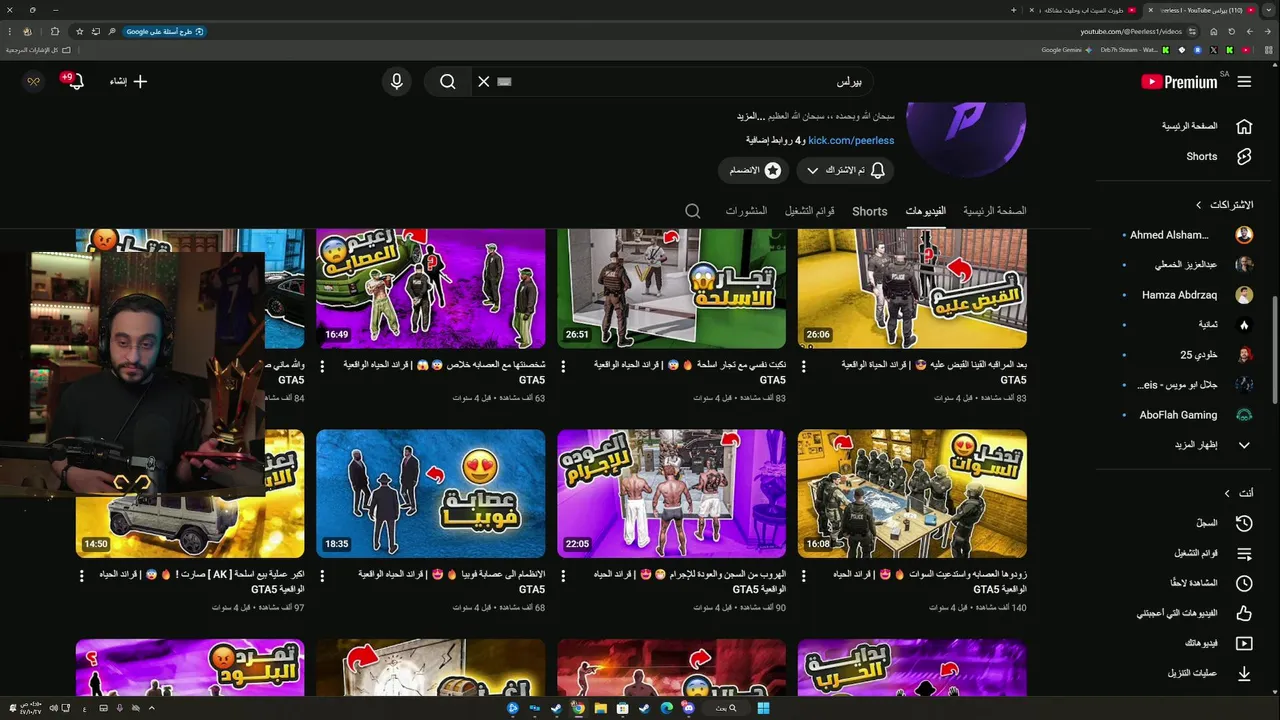Expand الاشتراكات section chevron
The image size is (1280, 720).
[1199, 205]
